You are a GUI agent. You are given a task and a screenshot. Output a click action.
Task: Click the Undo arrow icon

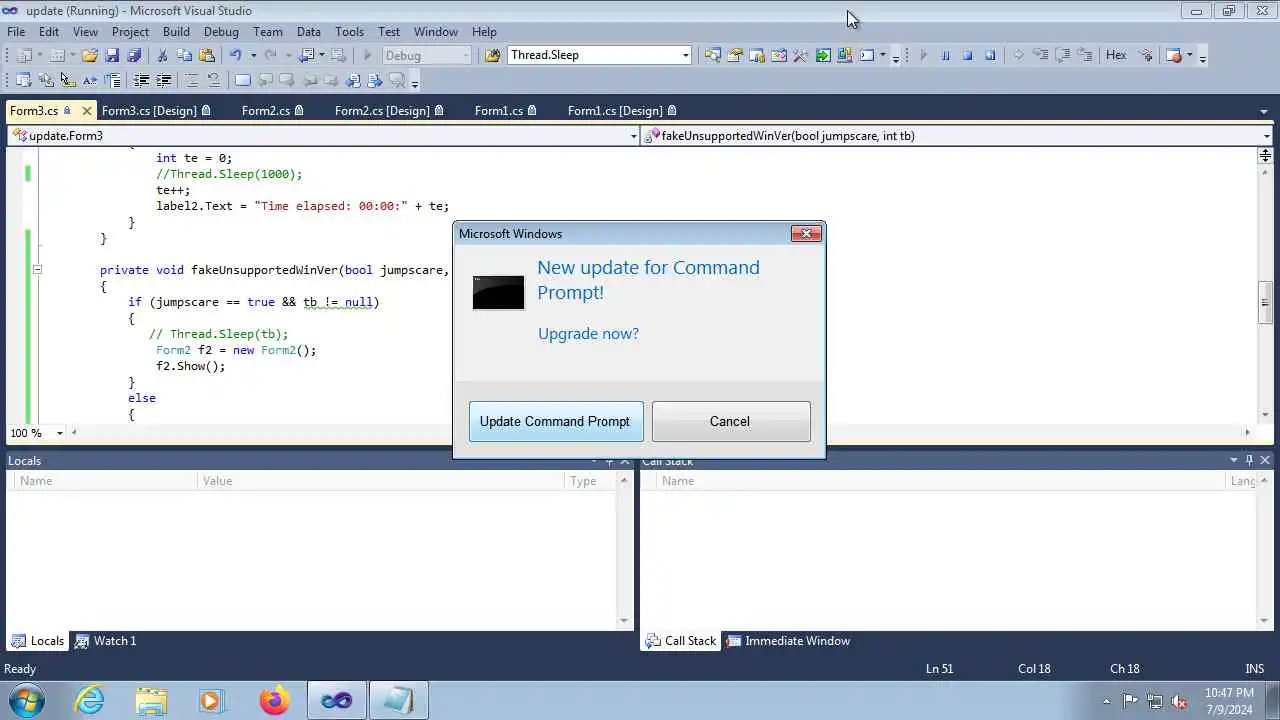[x=235, y=56]
